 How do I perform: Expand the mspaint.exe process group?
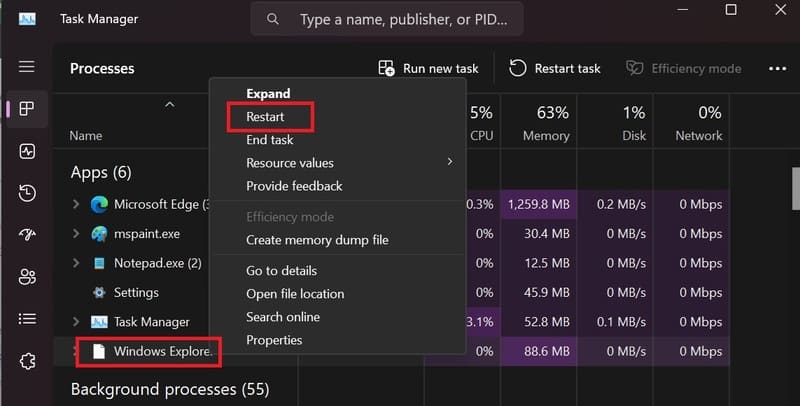coord(76,234)
